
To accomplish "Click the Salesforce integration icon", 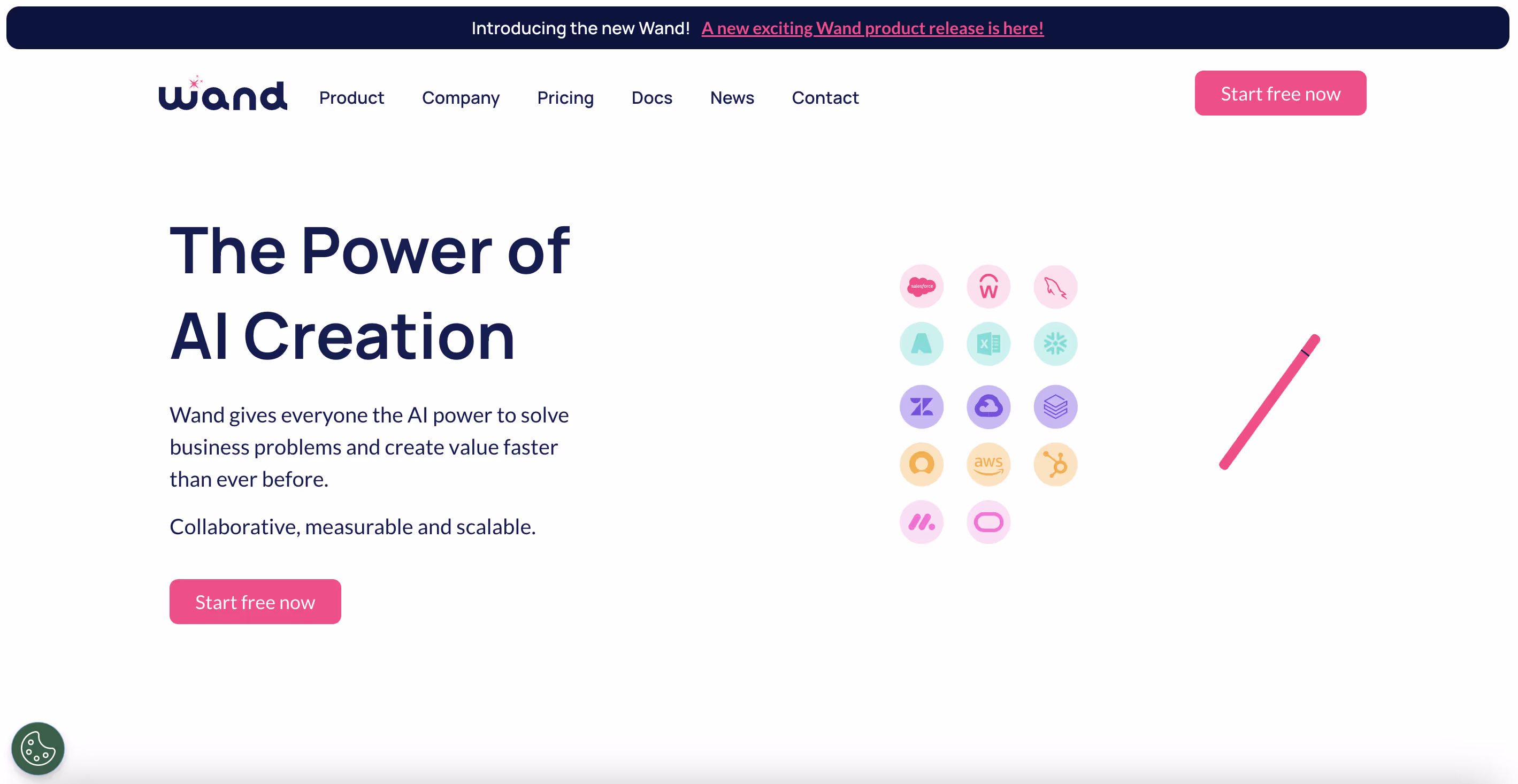I will (x=921, y=286).
